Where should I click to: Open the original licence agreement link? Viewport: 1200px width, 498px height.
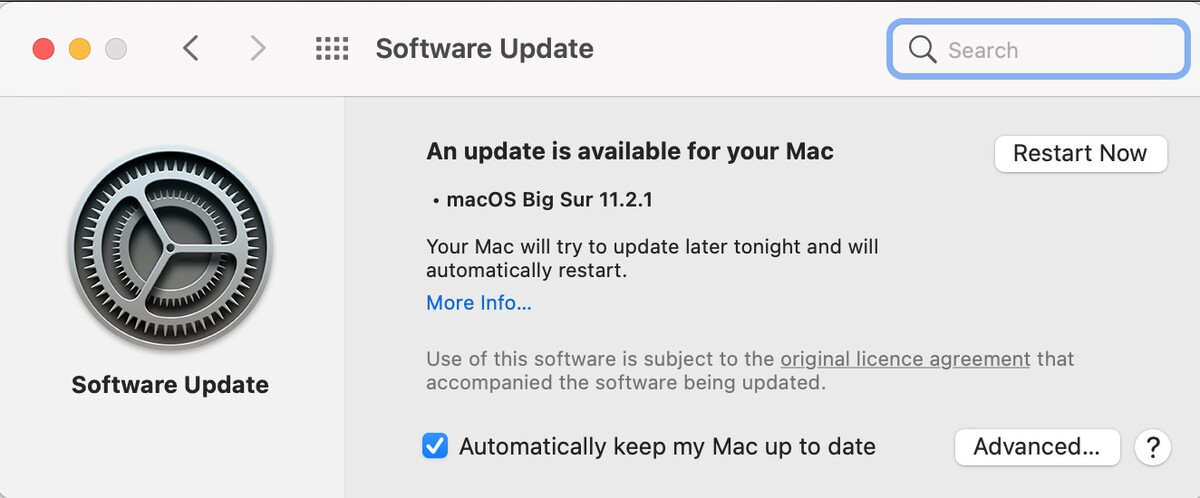click(x=905, y=358)
